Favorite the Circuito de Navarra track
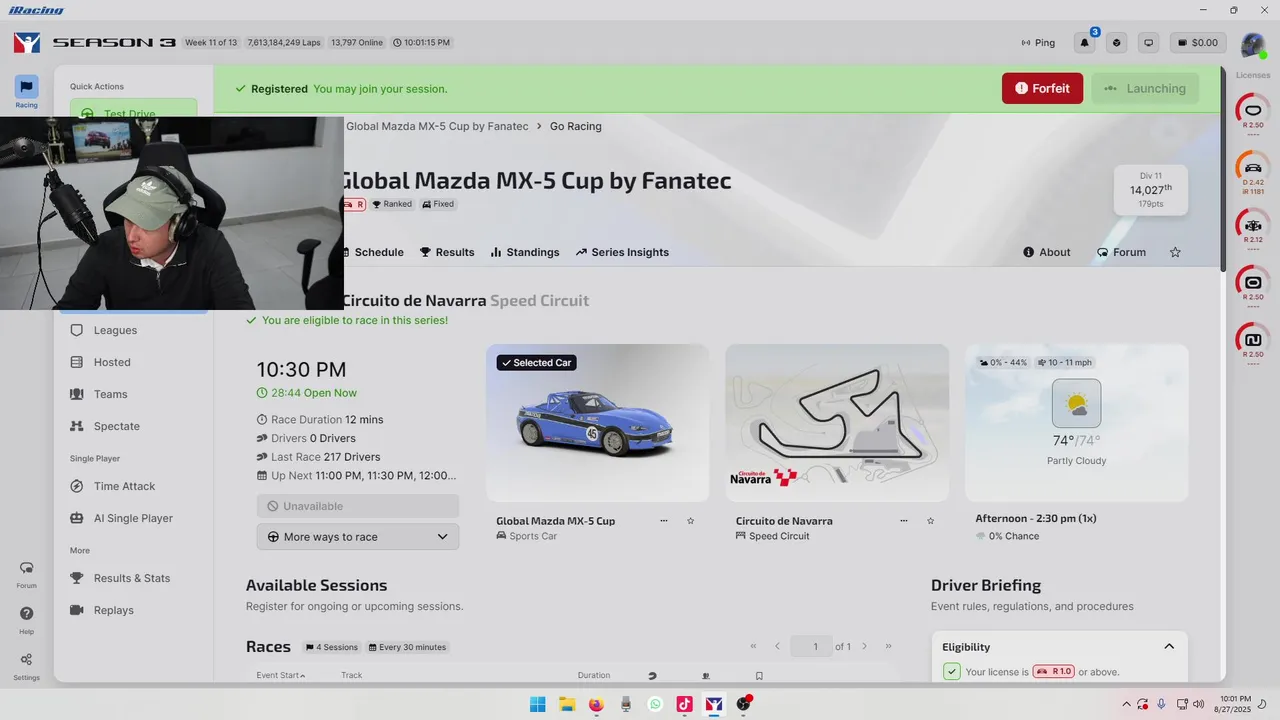This screenshot has width=1280, height=720. 930,521
